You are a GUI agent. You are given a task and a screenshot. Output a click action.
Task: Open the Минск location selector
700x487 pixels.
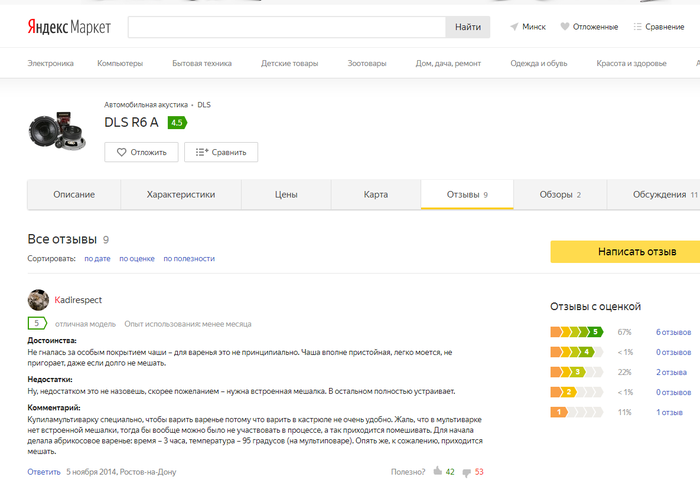(528, 27)
